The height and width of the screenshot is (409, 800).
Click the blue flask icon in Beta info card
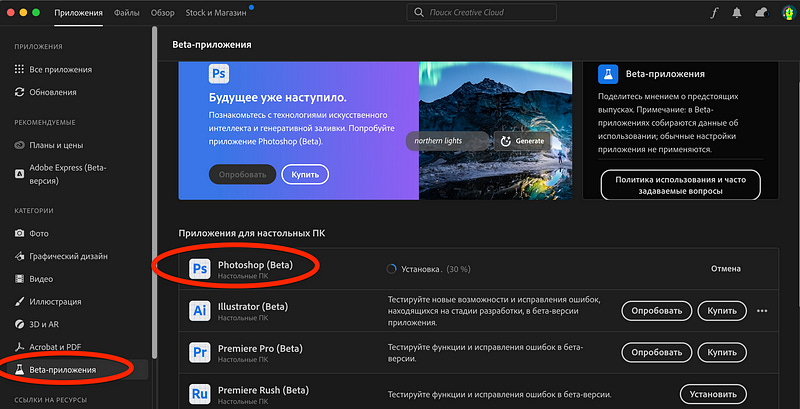(x=608, y=74)
